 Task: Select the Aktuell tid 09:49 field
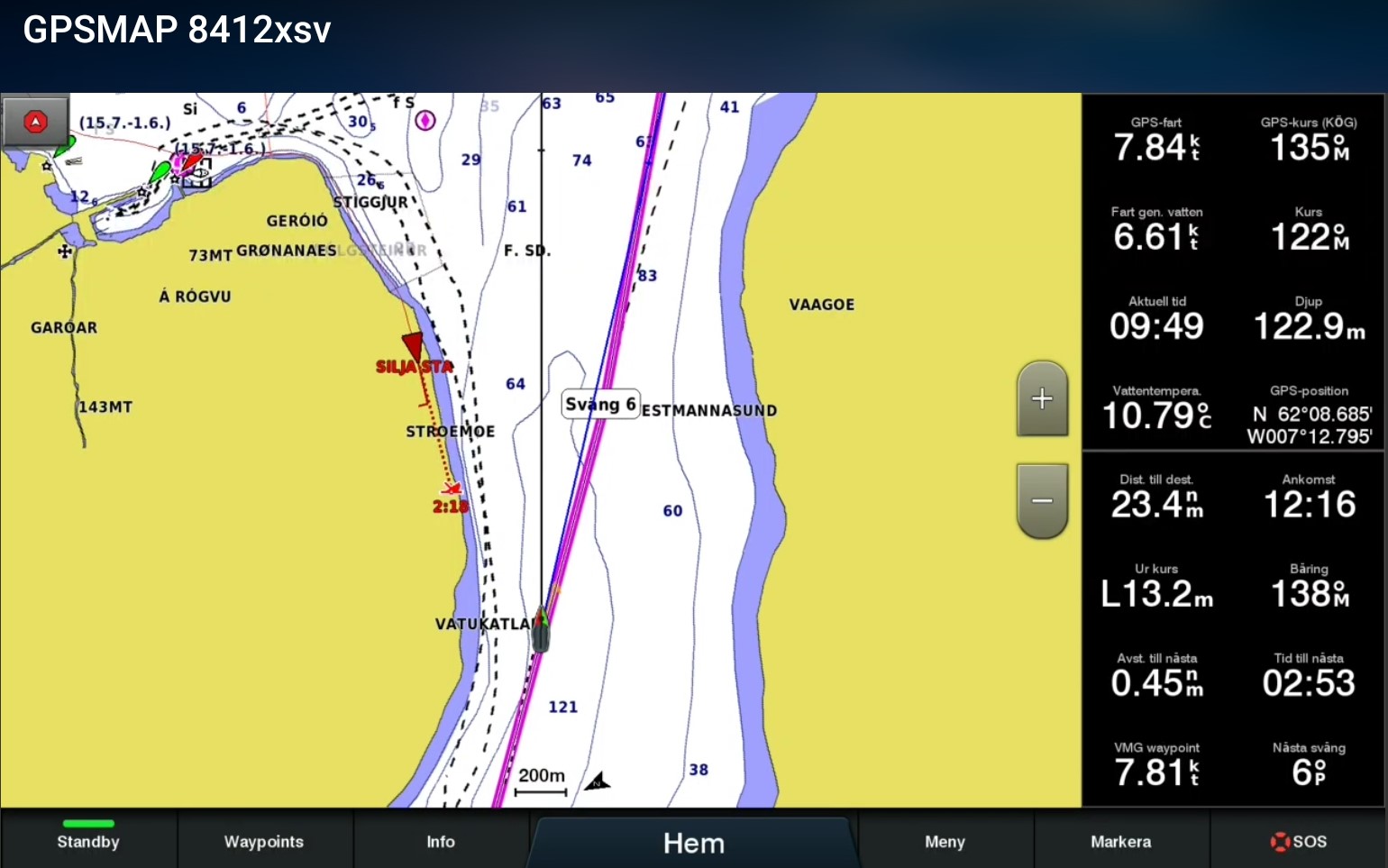click(1157, 318)
